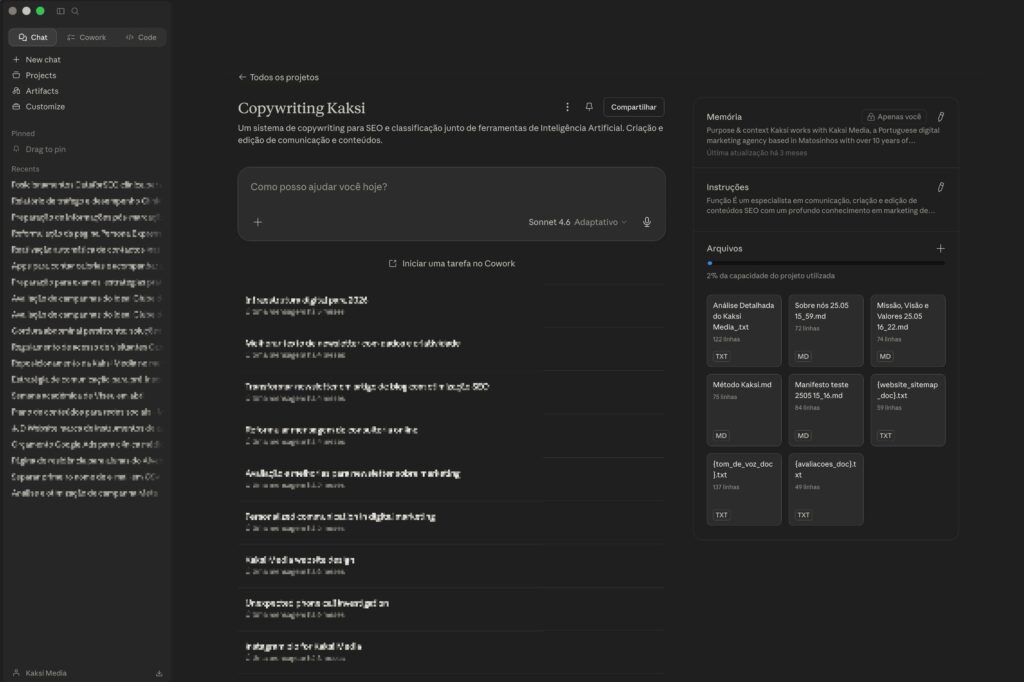
Task: Switch to the Cowork tab
Action: pyautogui.click(x=86, y=37)
